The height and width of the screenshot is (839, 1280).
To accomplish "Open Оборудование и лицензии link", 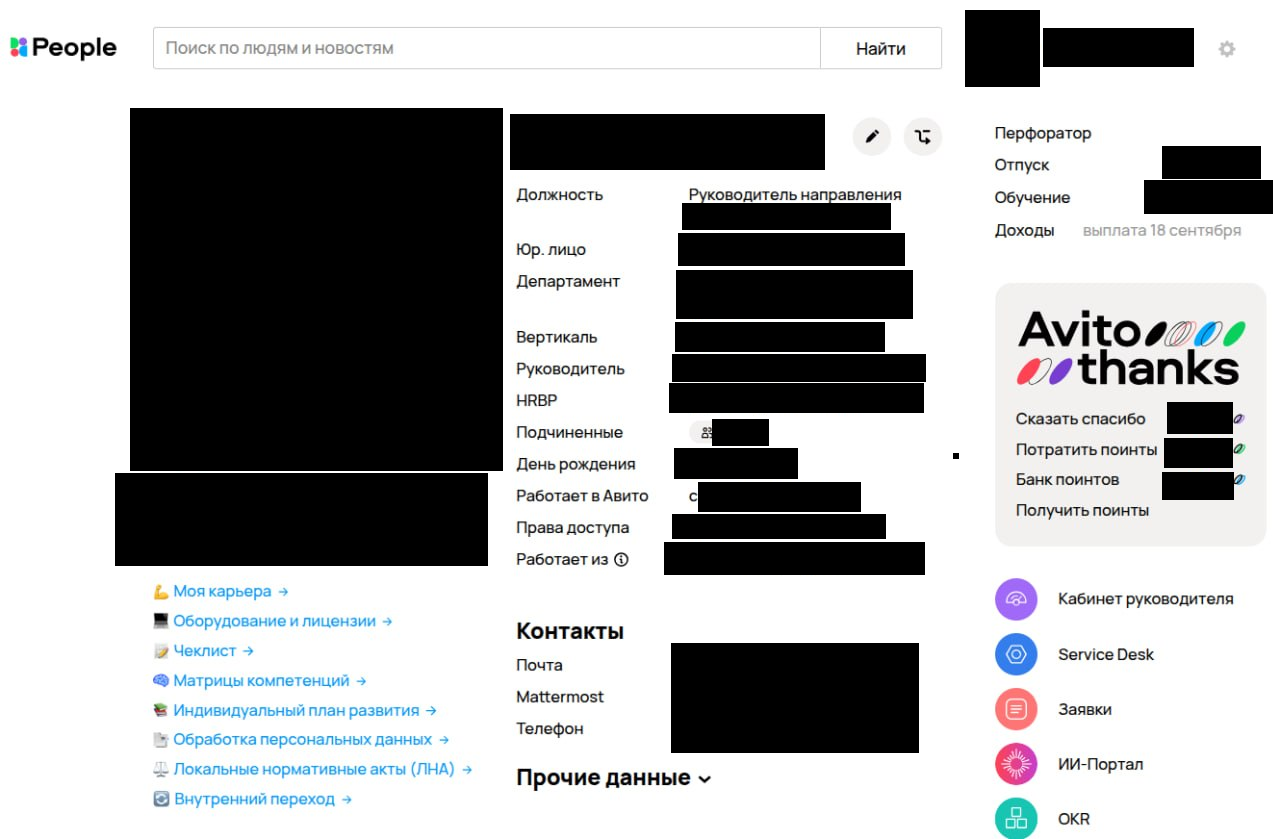I will click(273, 621).
